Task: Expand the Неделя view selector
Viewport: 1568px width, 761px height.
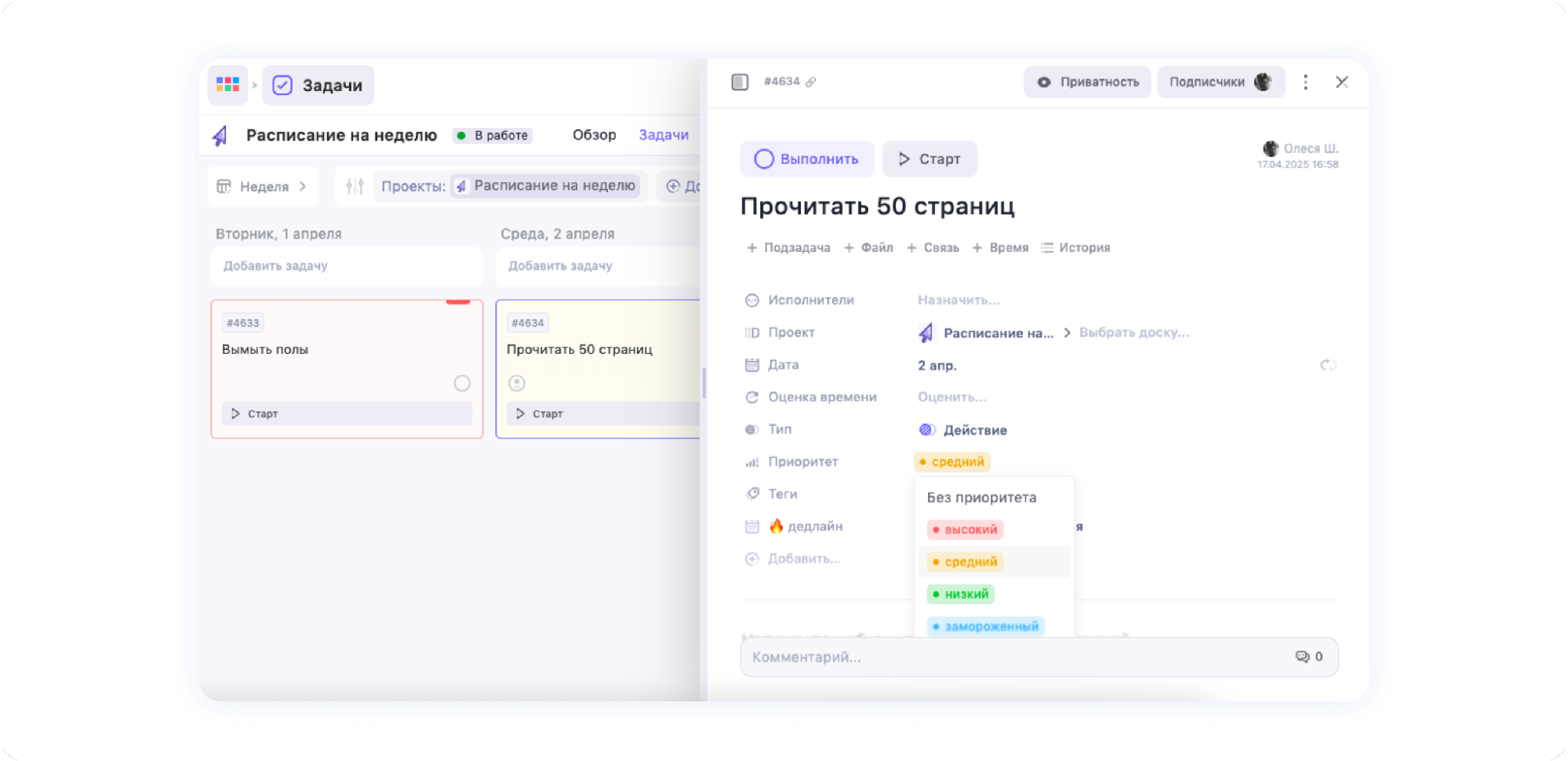Action: coord(263,187)
